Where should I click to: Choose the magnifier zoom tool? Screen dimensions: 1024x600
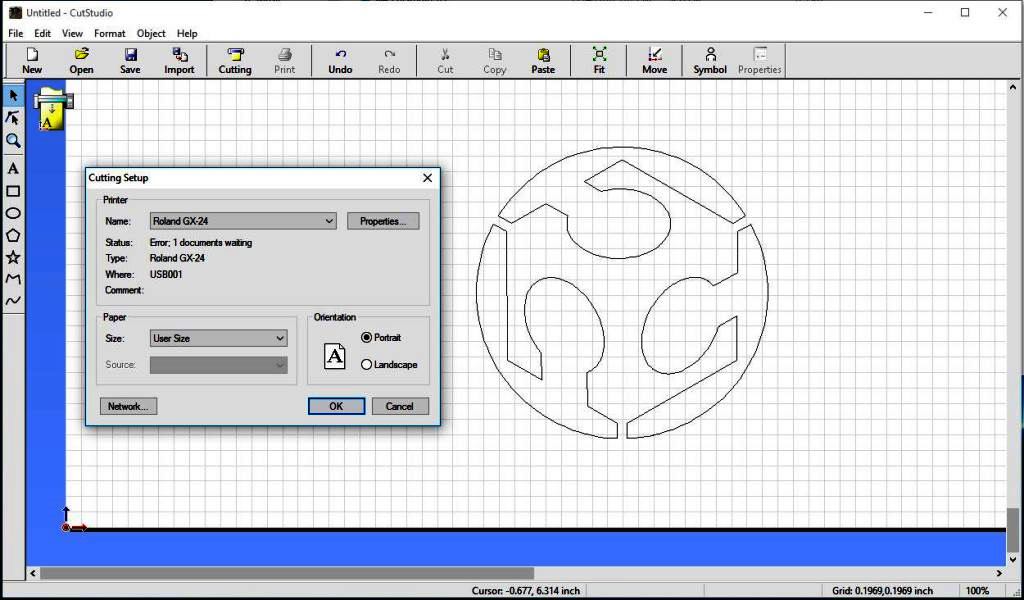tap(13, 140)
